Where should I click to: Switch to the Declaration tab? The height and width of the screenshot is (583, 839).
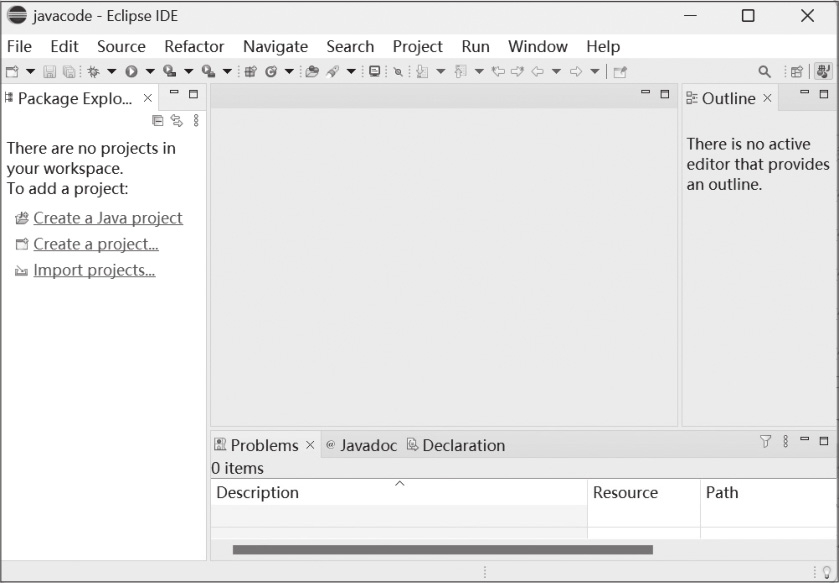click(456, 445)
